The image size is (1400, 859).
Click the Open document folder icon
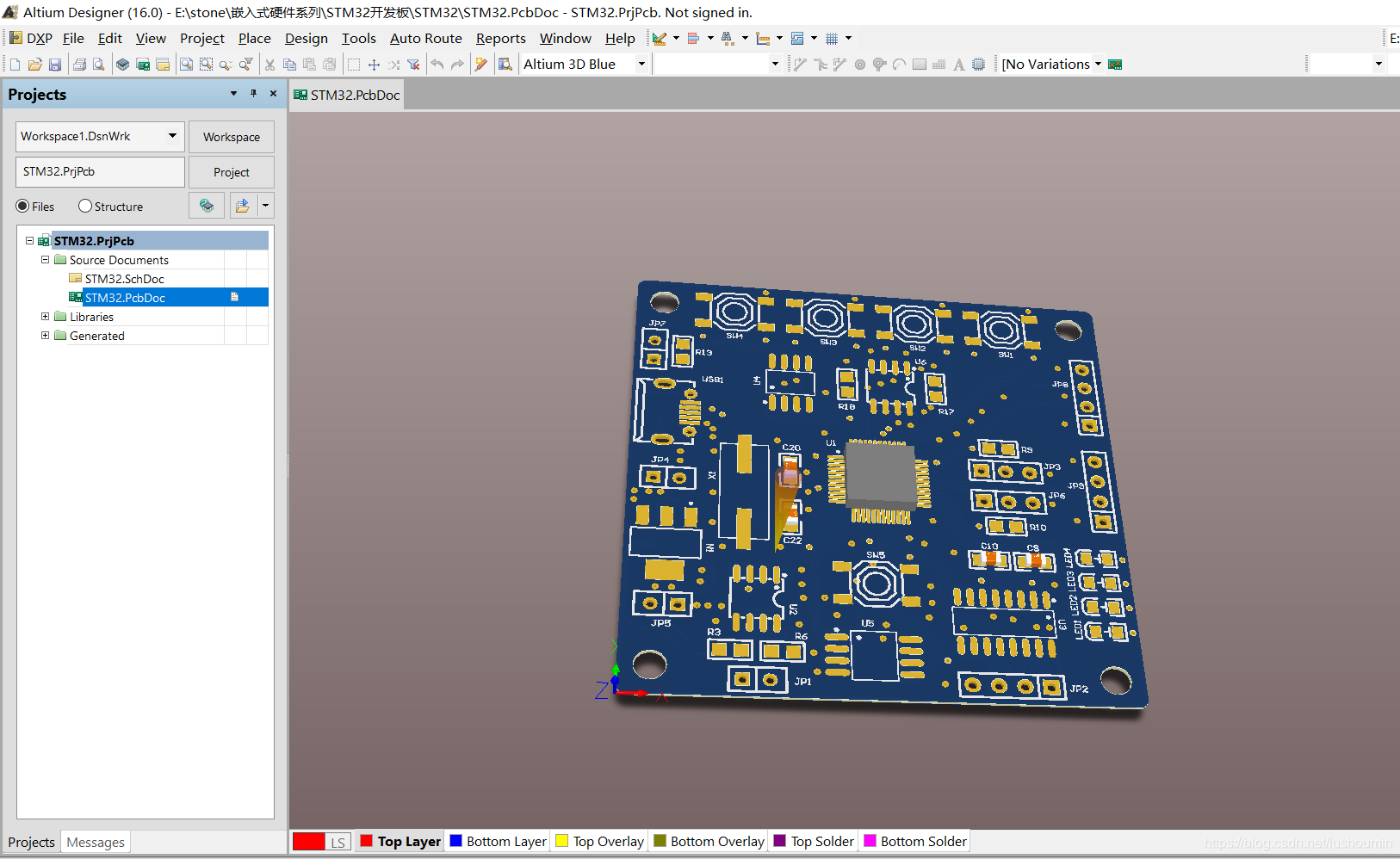click(x=35, y=65)
